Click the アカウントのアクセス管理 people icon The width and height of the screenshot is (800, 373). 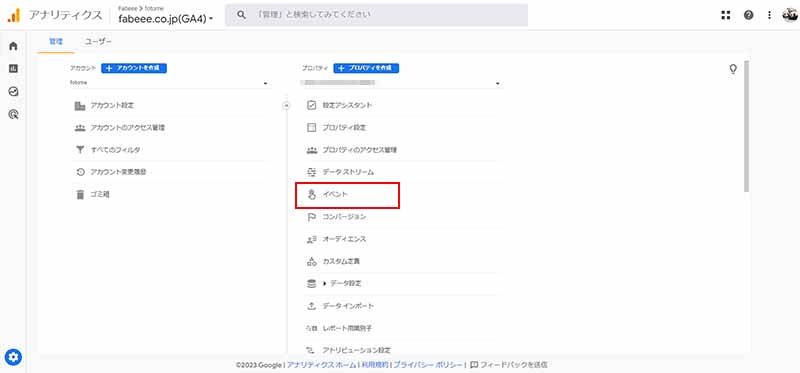[80, 128]
